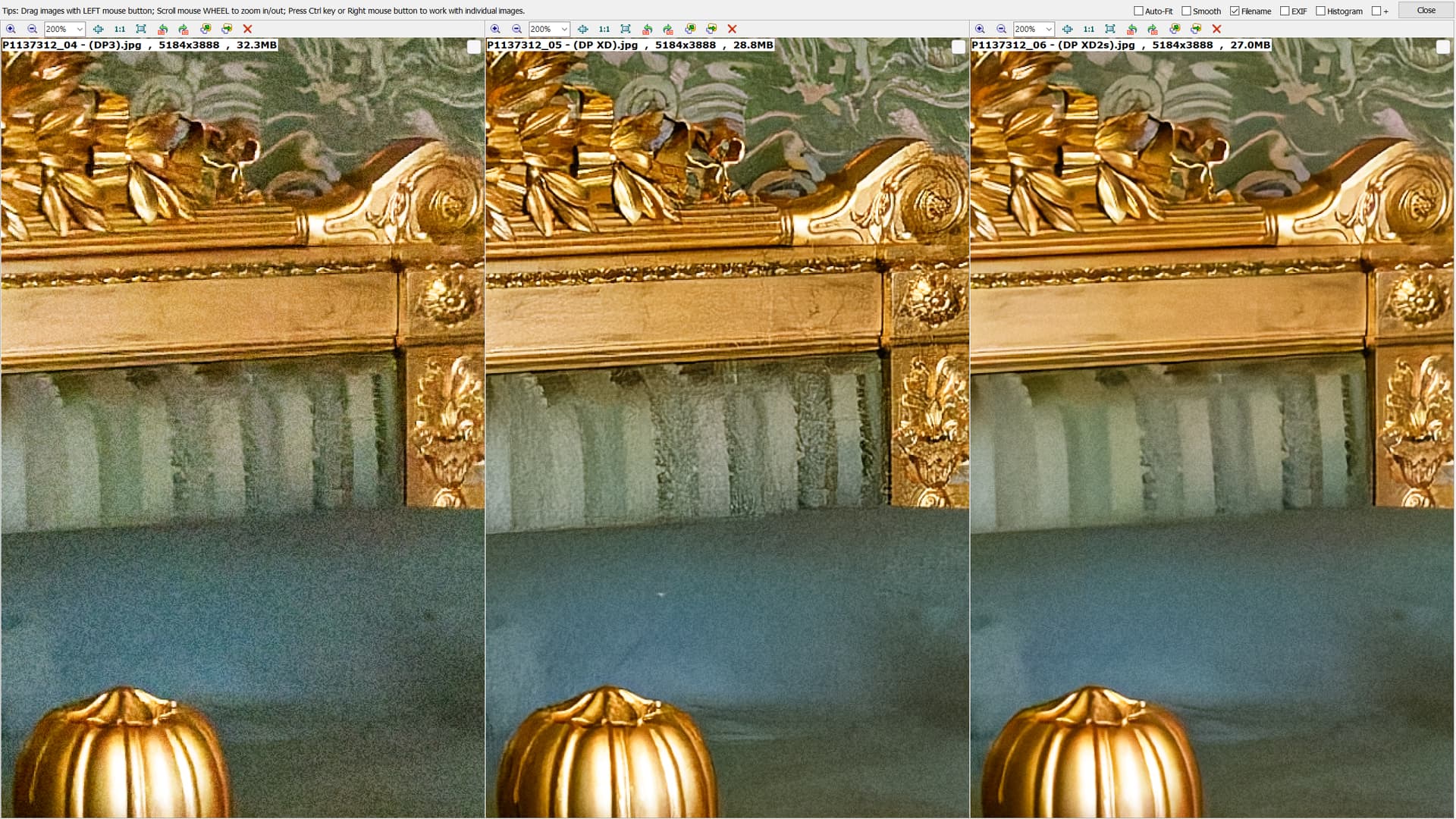Click the Close button
The height and width of the screenshot is (819, 1456).
(x=1426, y=11)
